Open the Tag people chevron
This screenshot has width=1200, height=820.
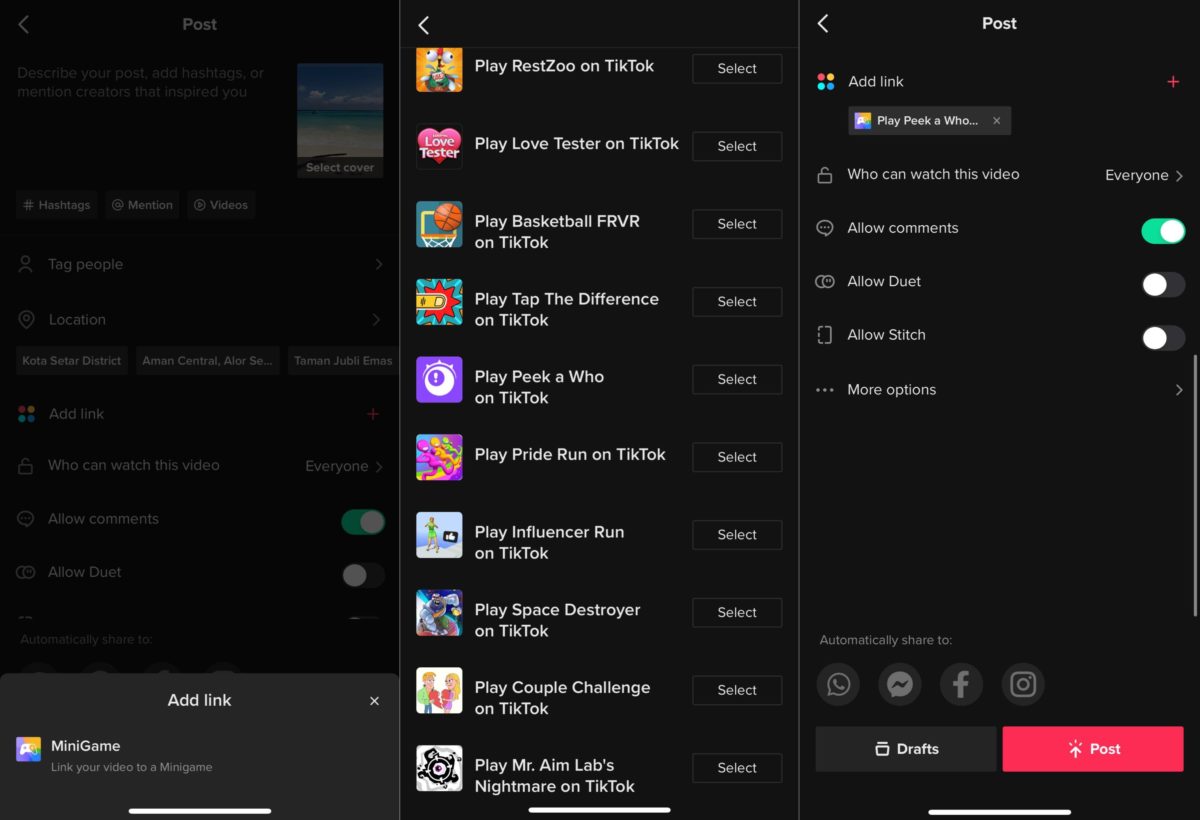(379, 265)
